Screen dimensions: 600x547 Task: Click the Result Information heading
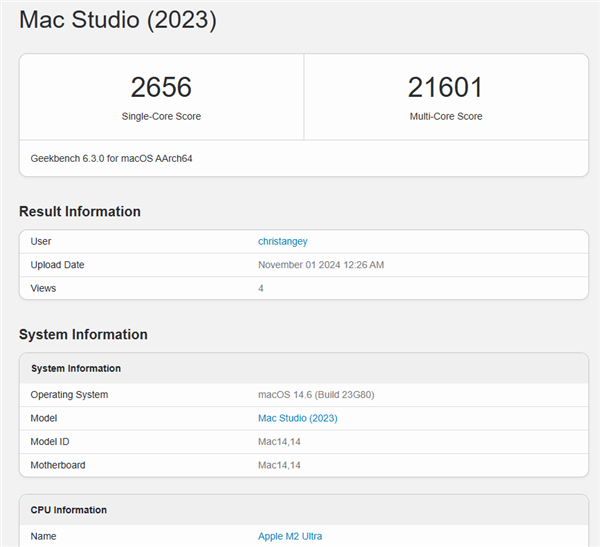coord(80,211)
